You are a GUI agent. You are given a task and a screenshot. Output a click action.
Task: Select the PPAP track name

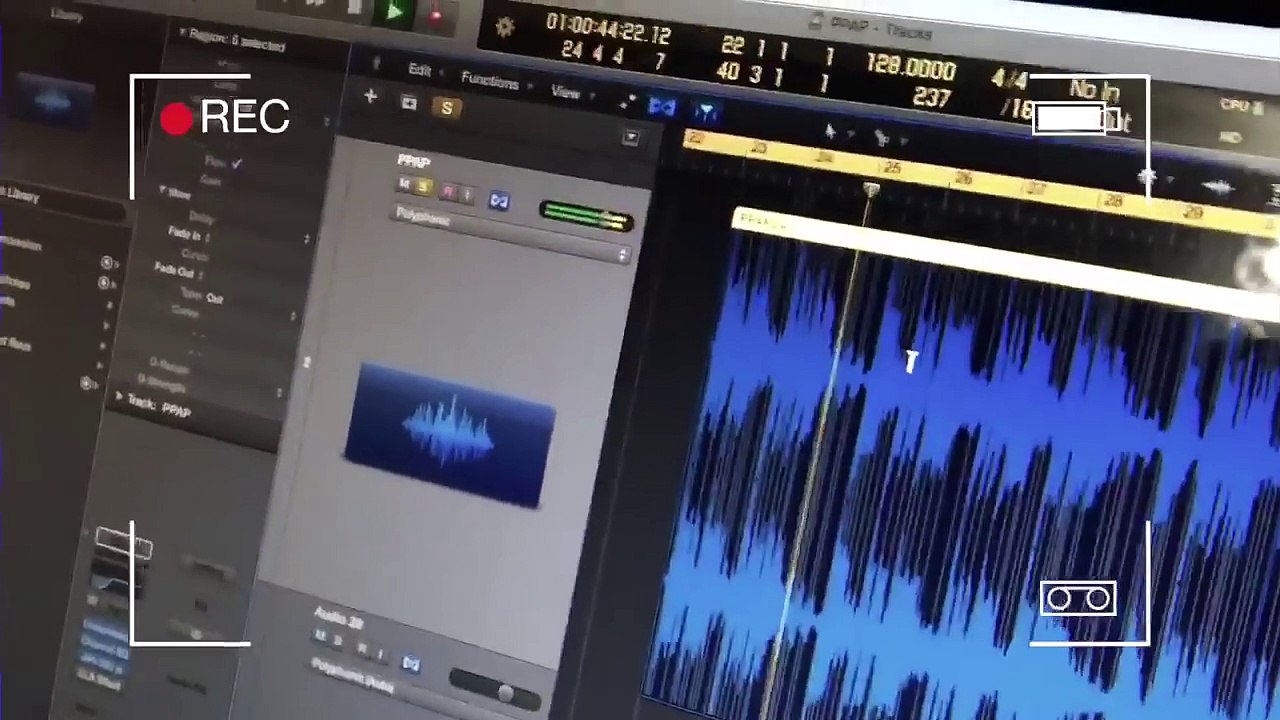click(413, 162)
